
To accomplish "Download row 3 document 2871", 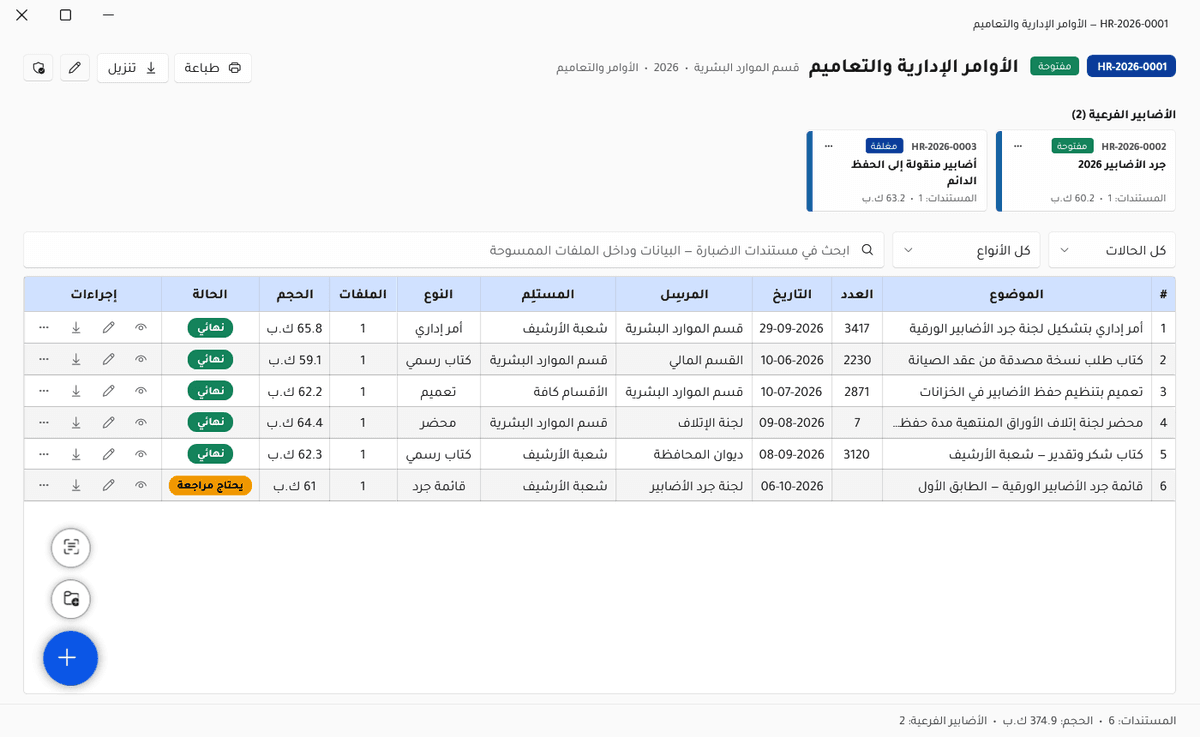I will 76,391.
